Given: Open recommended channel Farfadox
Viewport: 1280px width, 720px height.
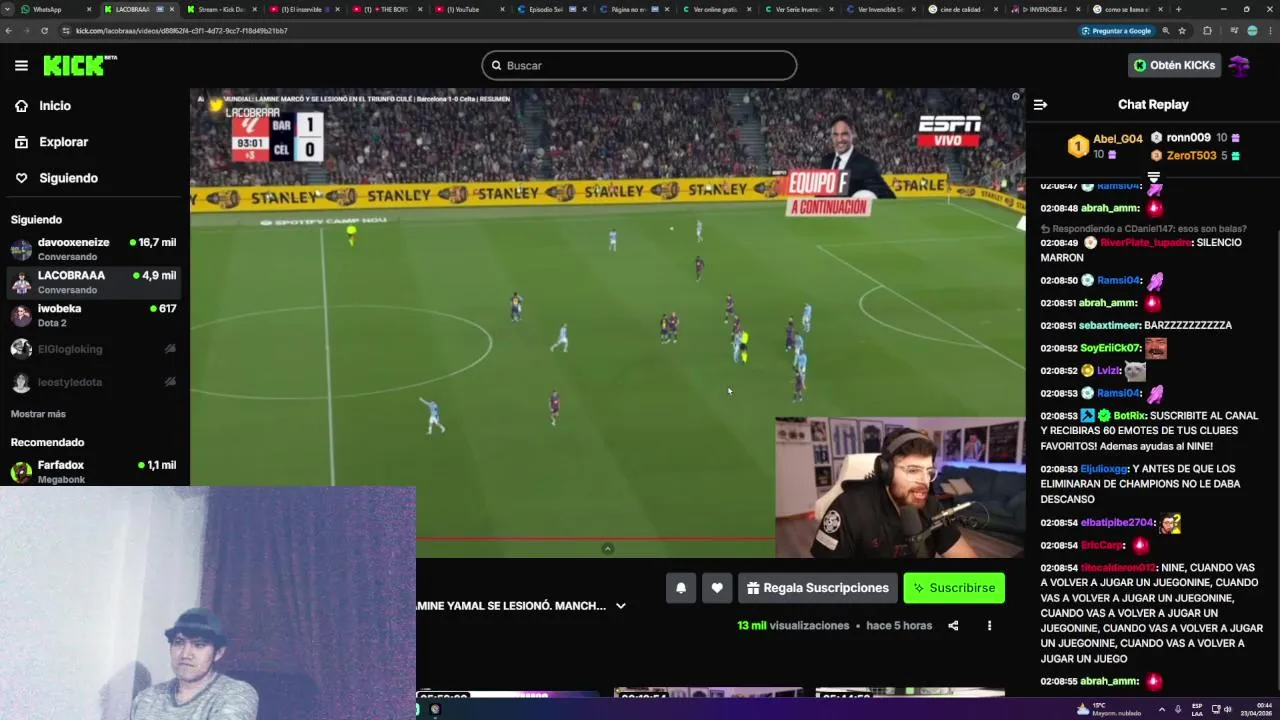Looking at the screenshot, I should [x=93, y=471].
